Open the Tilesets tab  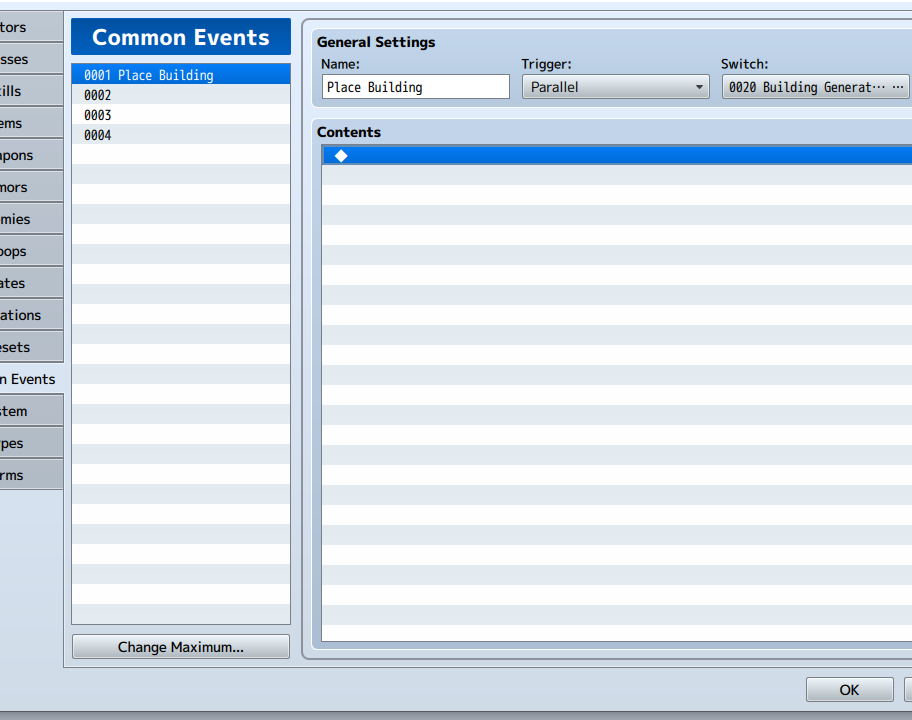[28, 347]
